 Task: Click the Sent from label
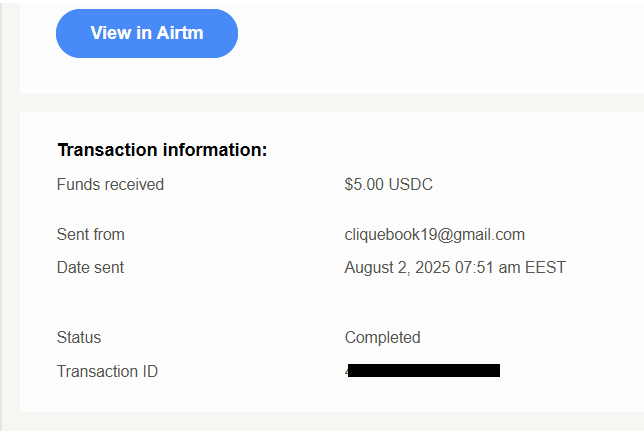[x=90, y=235]
